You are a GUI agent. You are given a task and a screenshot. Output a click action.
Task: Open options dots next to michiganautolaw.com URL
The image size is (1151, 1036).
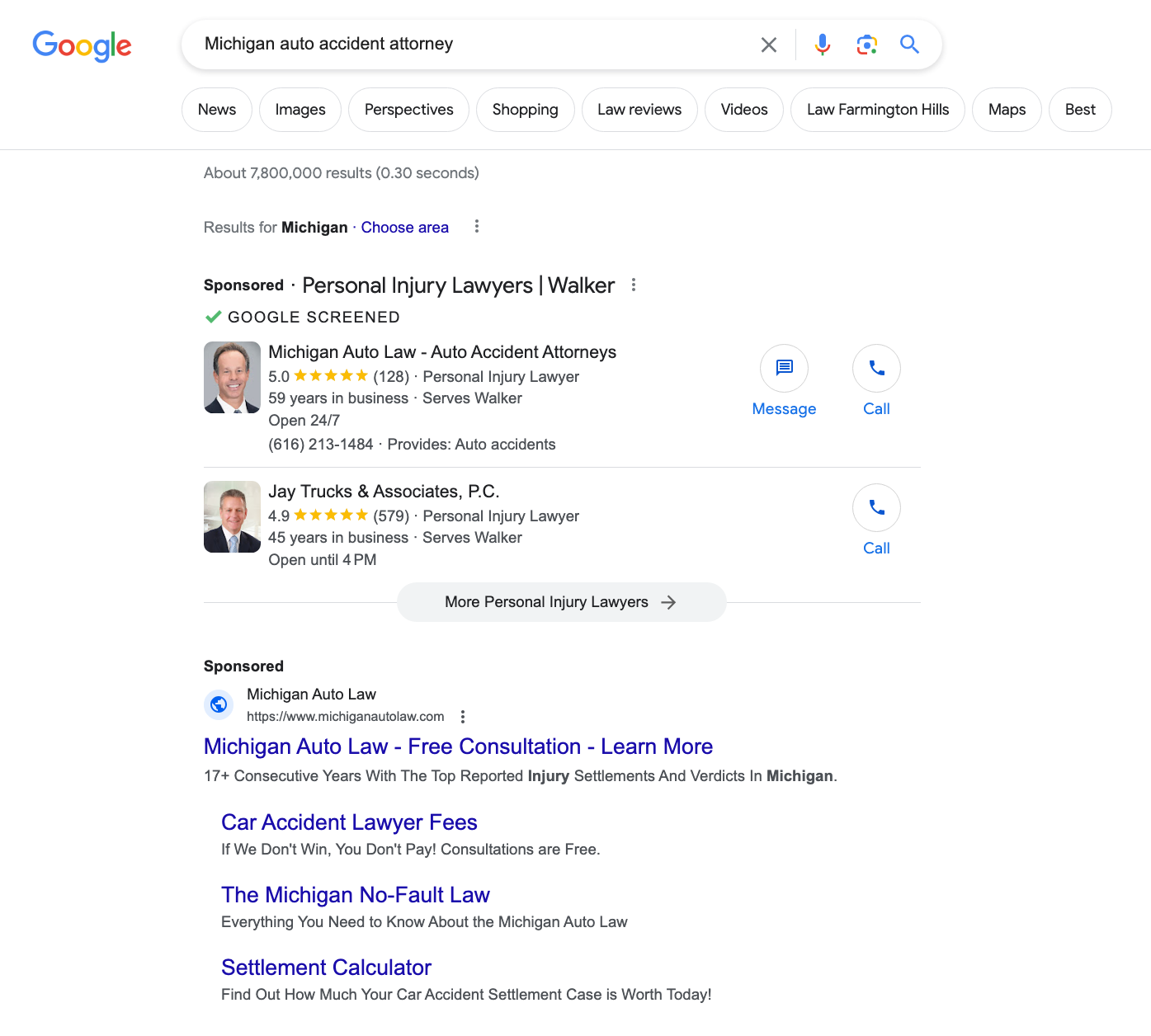[x=463, y=716]
